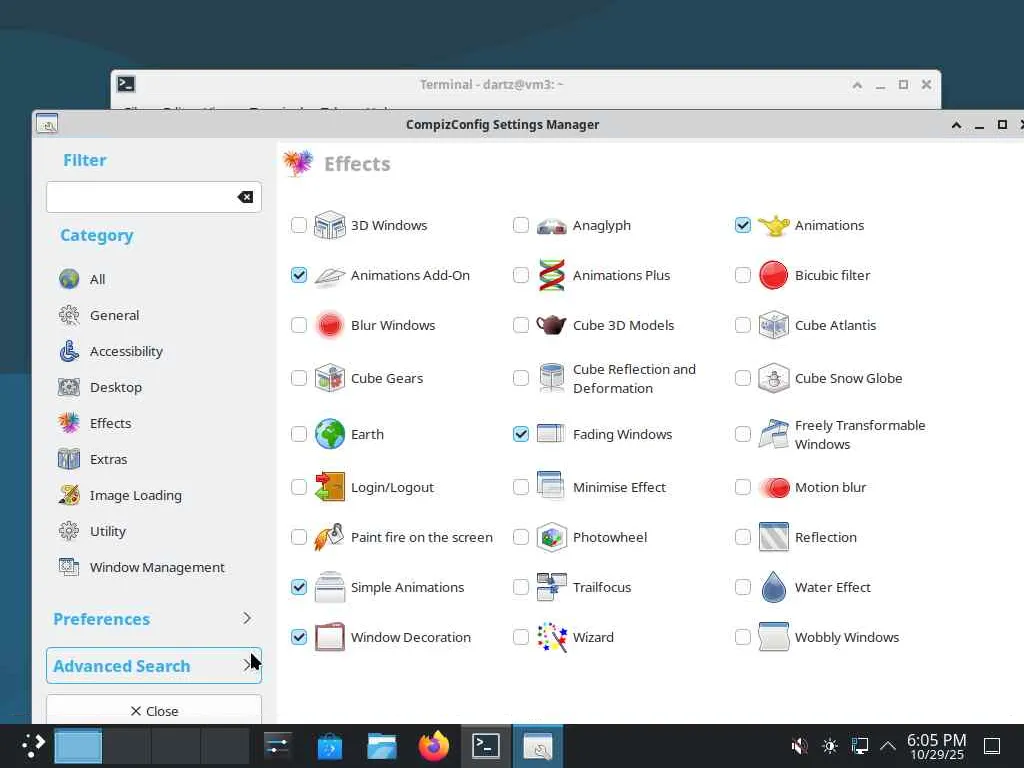
Task: Open the Cube Snow Globe icon
Action: pos(773,378)
